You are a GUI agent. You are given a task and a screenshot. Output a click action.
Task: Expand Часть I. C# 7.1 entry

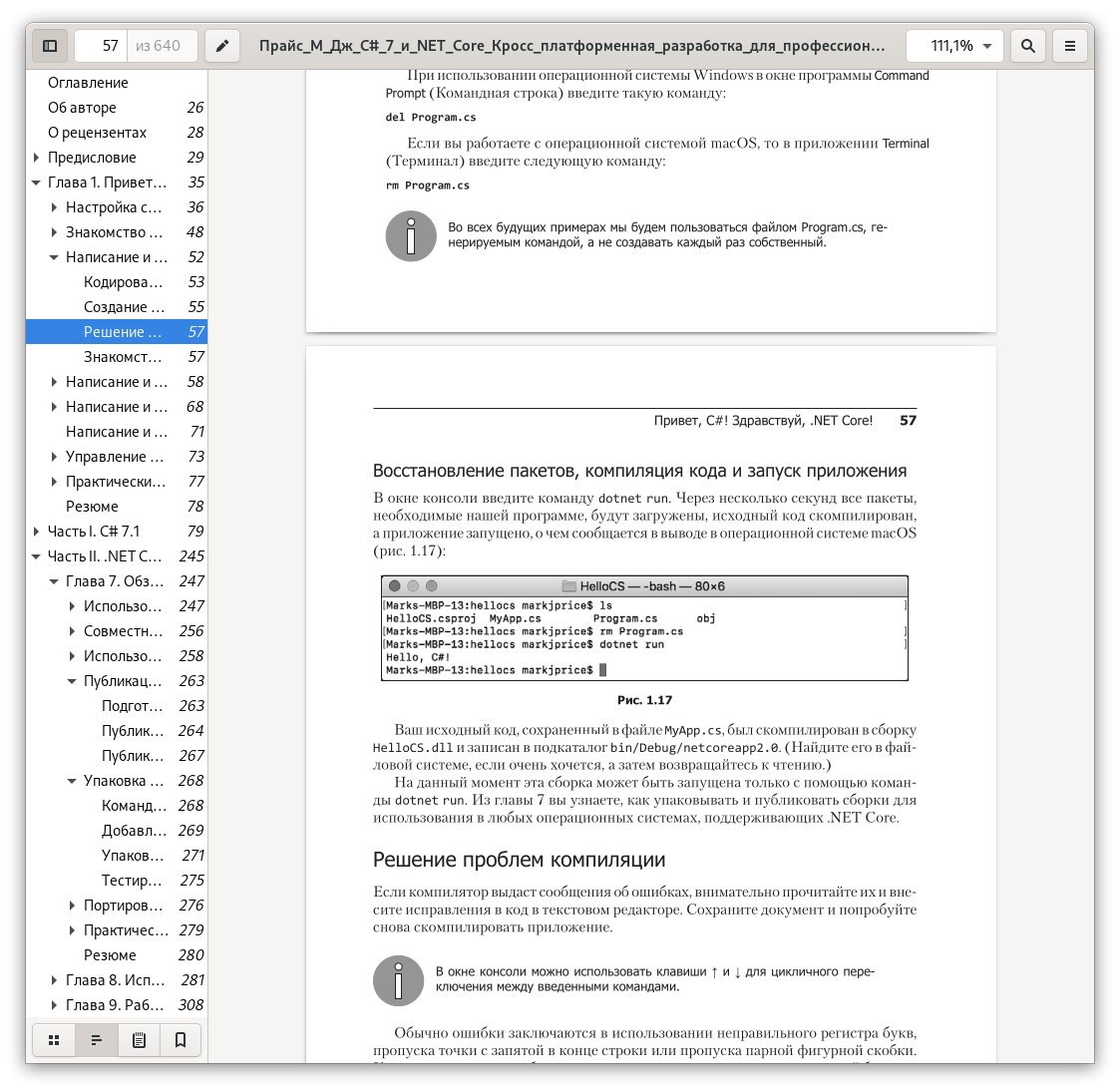pyautogui.click(x=37, y=532)
